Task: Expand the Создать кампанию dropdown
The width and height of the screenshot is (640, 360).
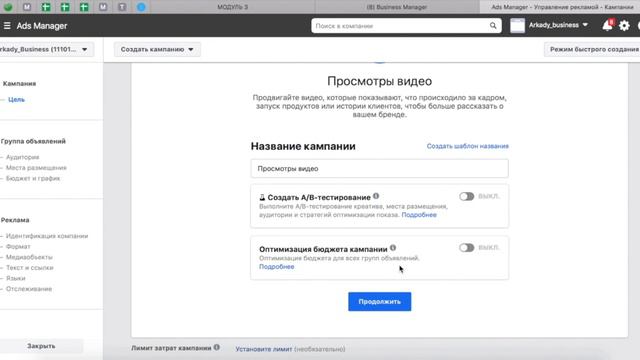Action: pos(157,49)
